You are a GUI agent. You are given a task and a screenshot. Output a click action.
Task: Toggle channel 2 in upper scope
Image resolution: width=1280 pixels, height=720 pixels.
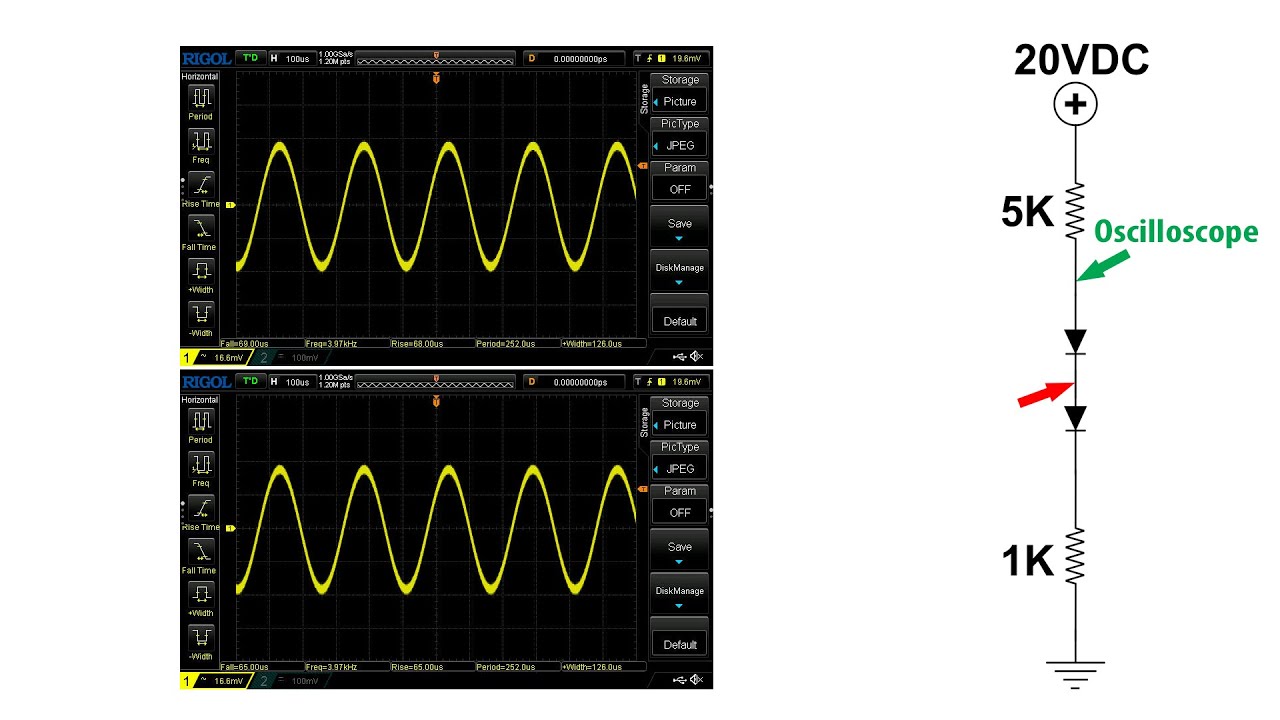pos(291,357)
